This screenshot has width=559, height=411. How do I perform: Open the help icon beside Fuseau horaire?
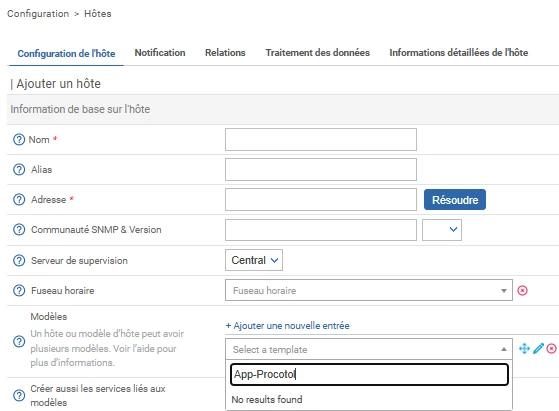click(19, 291)
